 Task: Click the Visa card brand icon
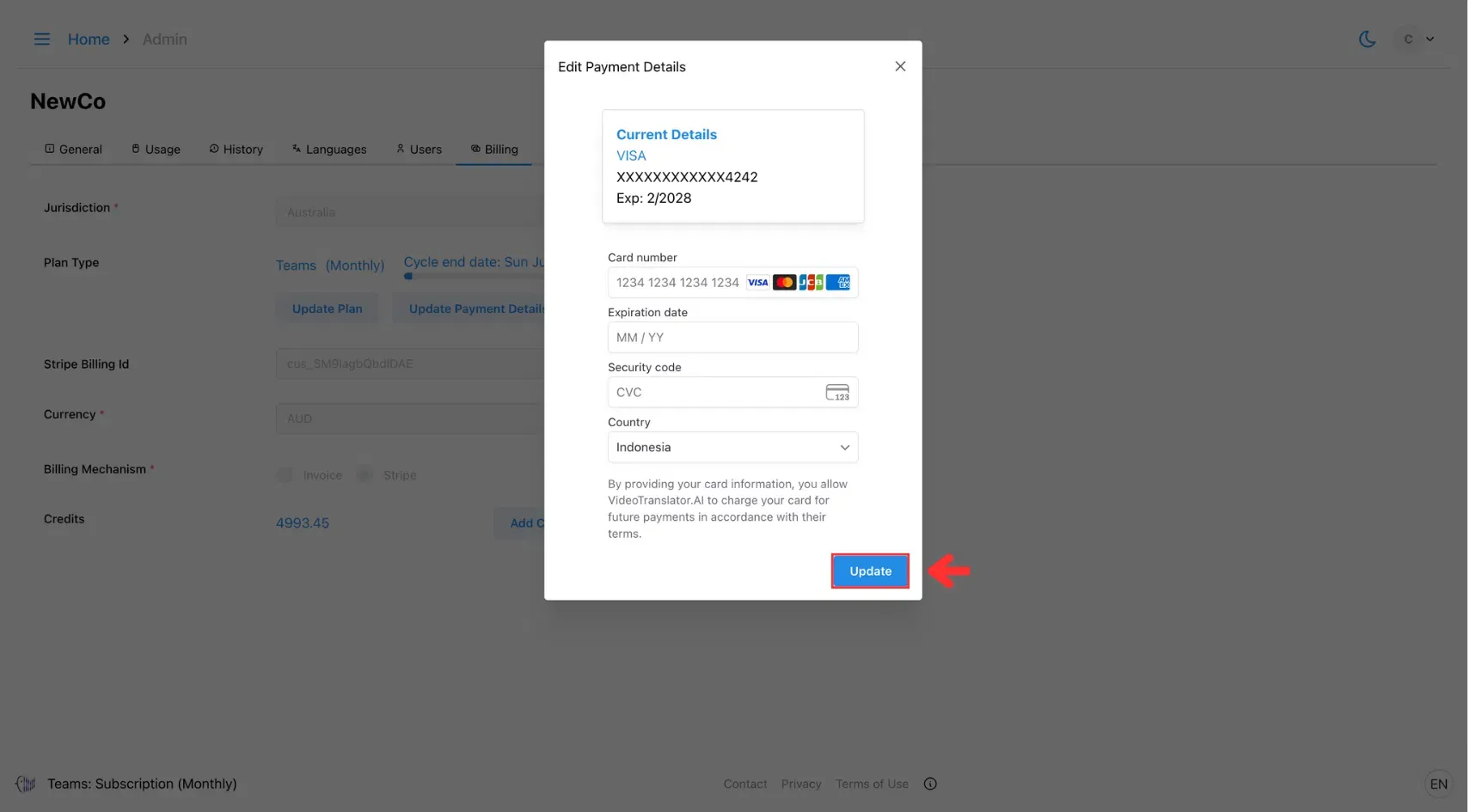pos(757,282)
